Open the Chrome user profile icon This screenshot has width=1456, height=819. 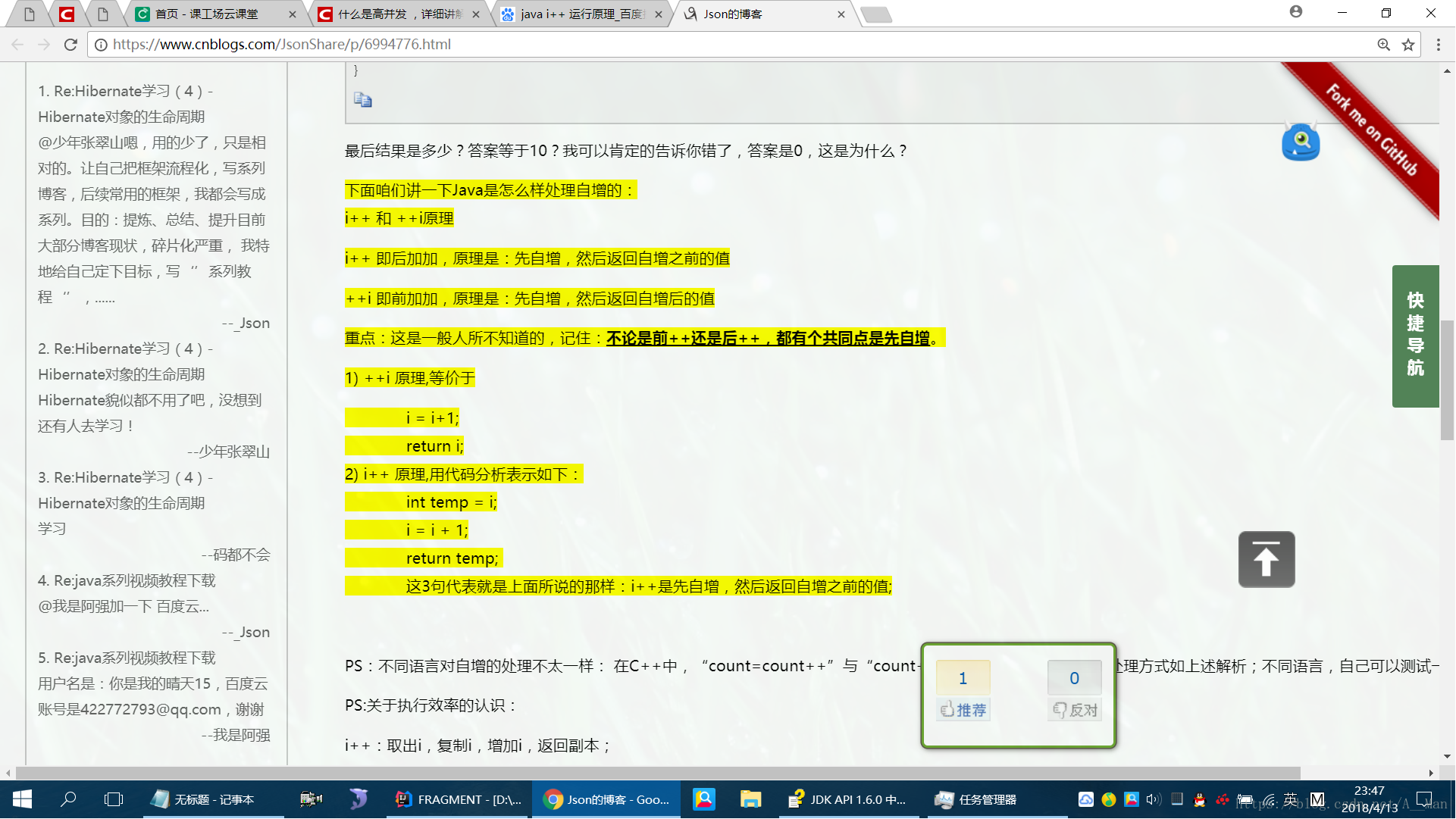click(1296, 12)
